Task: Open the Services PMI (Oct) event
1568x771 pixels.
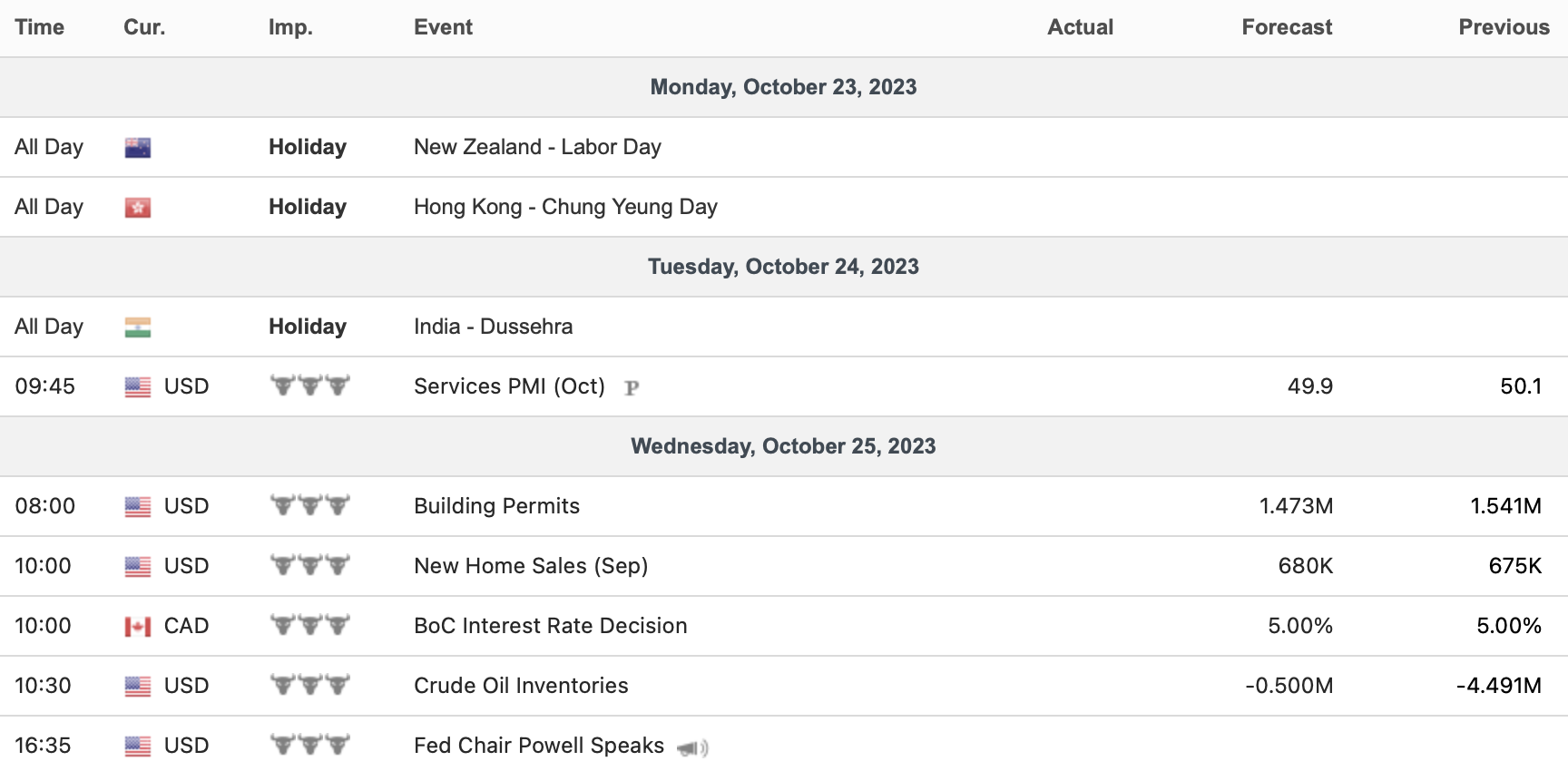Action: coord(509,386)
